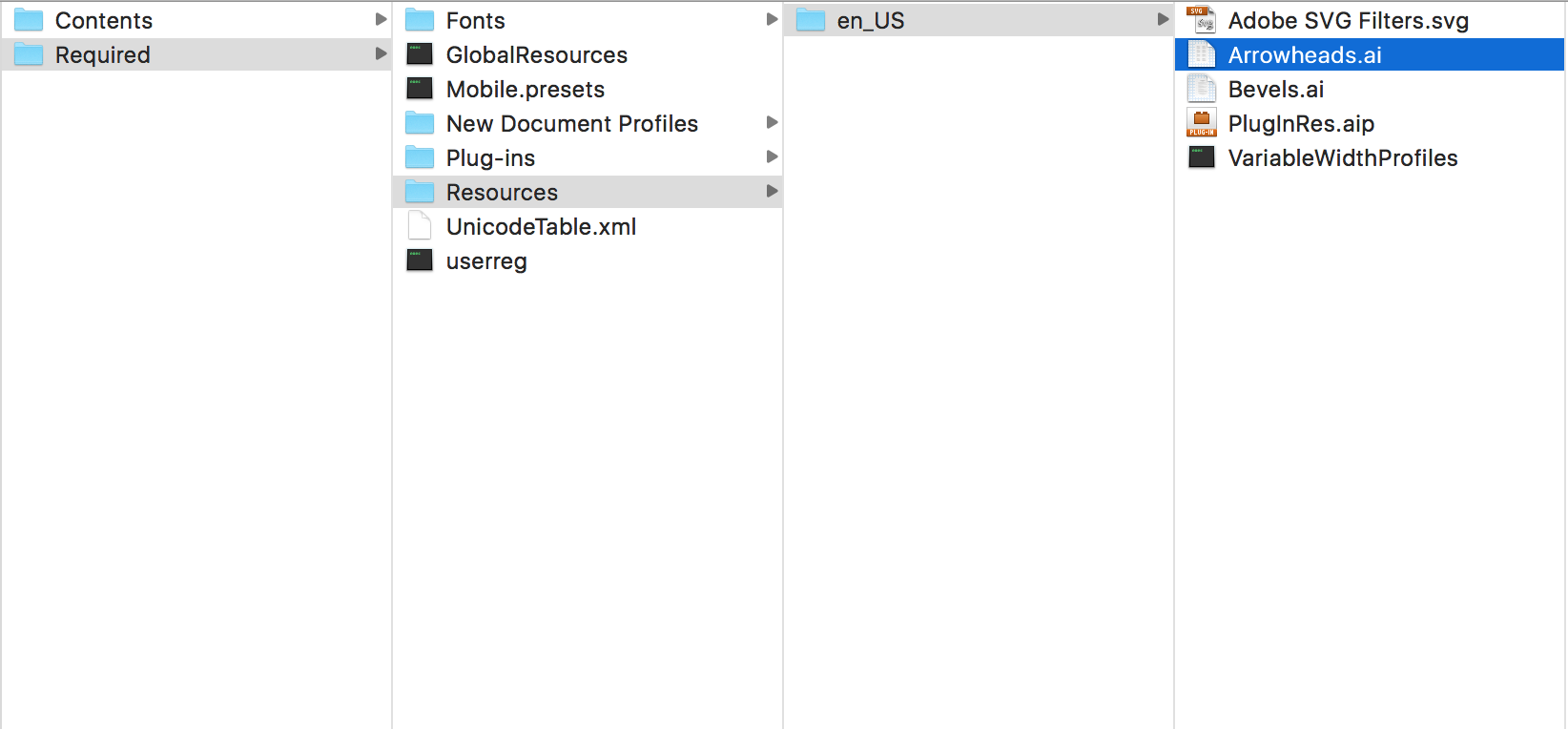Click the en_US folder icon
Image resolution: width=1568 pixels, height=729 pixels.
pyautogui.click(x=811, y=20)
